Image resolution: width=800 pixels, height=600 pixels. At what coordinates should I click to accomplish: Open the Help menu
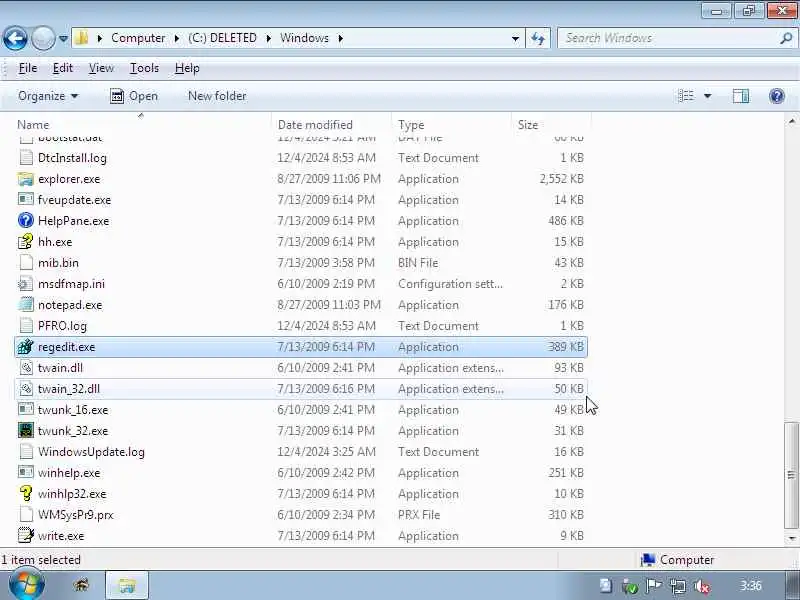click(x=187, y=68)
